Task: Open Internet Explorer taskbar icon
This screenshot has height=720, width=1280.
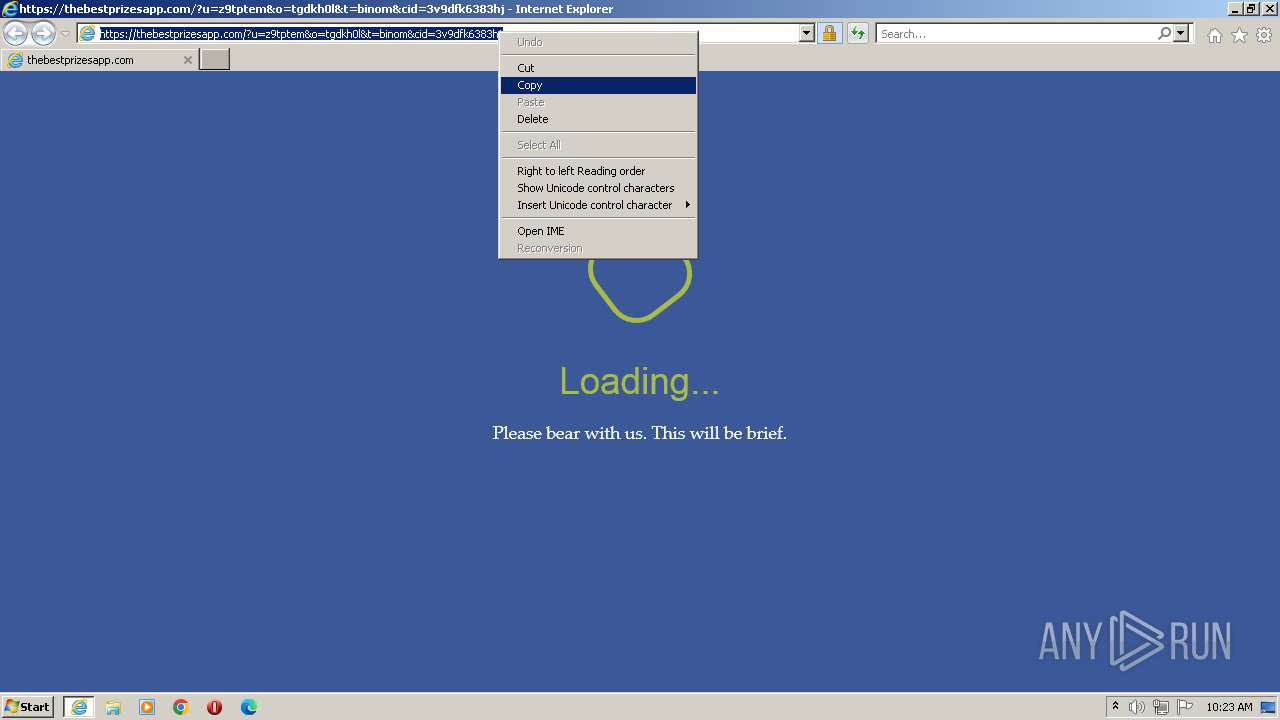Action: click(x=79, y=707)
